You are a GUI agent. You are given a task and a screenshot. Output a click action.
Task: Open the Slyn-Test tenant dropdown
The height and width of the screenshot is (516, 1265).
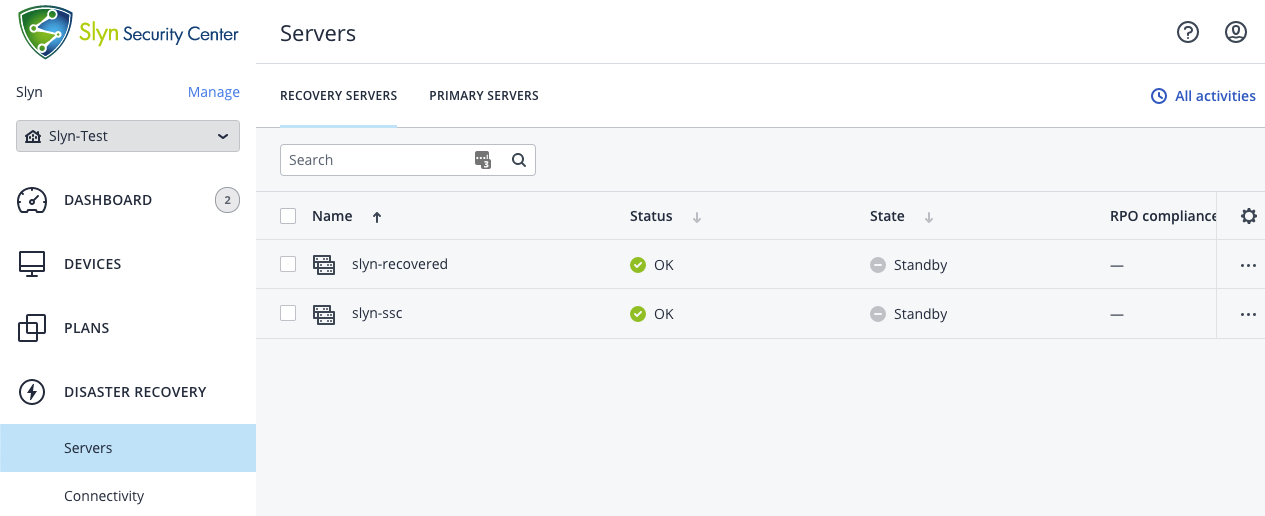point(128,136)
